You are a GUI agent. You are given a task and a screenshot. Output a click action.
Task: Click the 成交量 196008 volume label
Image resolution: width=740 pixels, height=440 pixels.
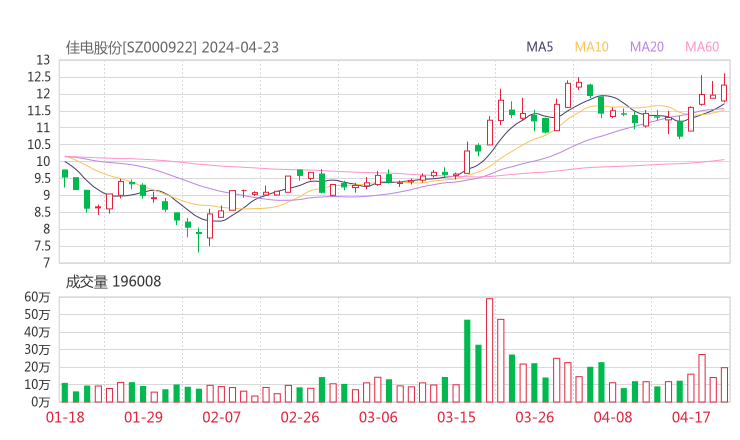pos(113,282)
